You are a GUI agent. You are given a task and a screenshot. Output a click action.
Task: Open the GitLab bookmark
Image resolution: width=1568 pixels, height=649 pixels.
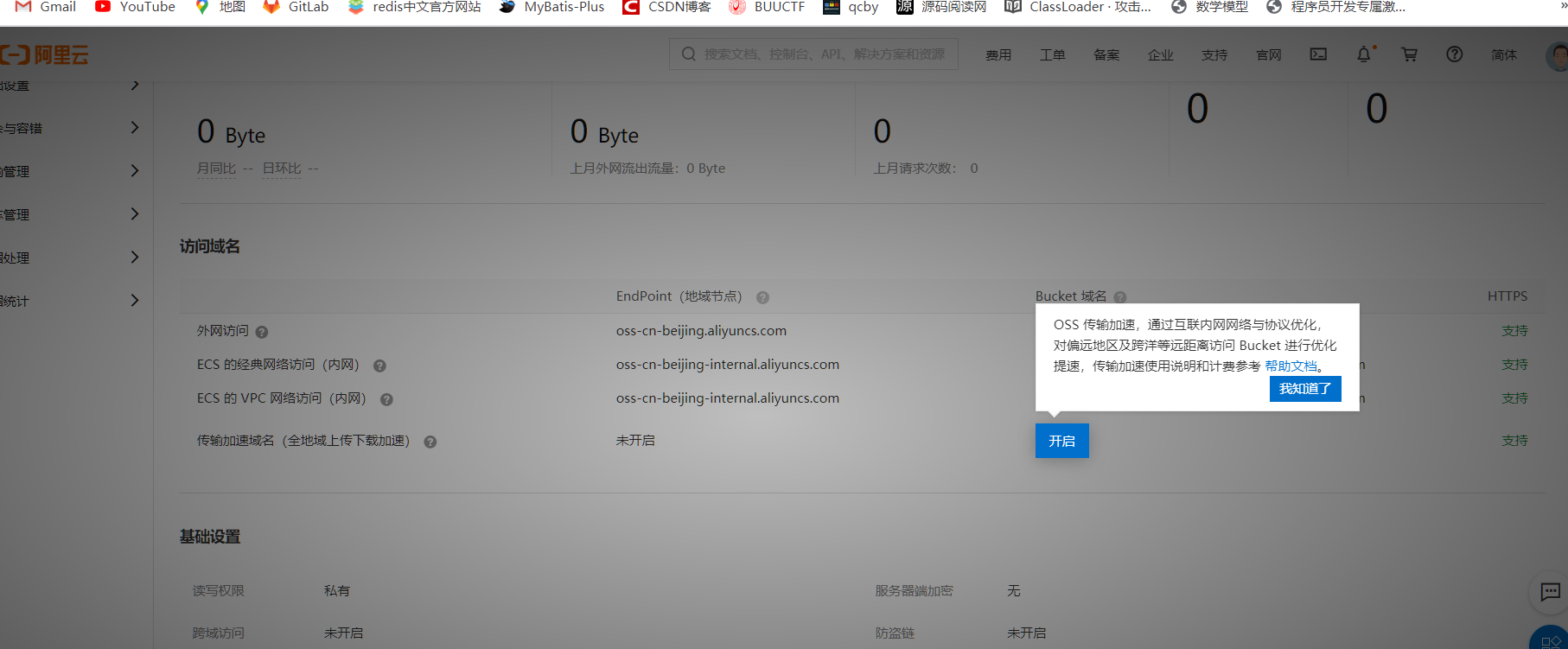(296, 7)
